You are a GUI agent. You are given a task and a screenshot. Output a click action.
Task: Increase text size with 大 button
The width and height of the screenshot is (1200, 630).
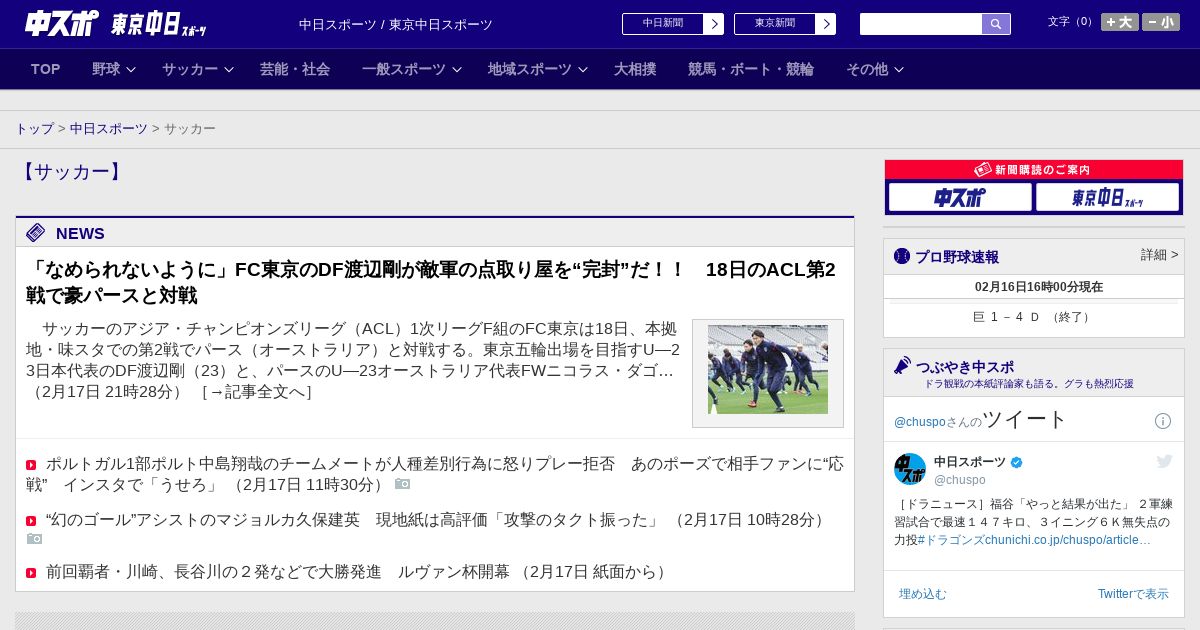coord(1119,22)
